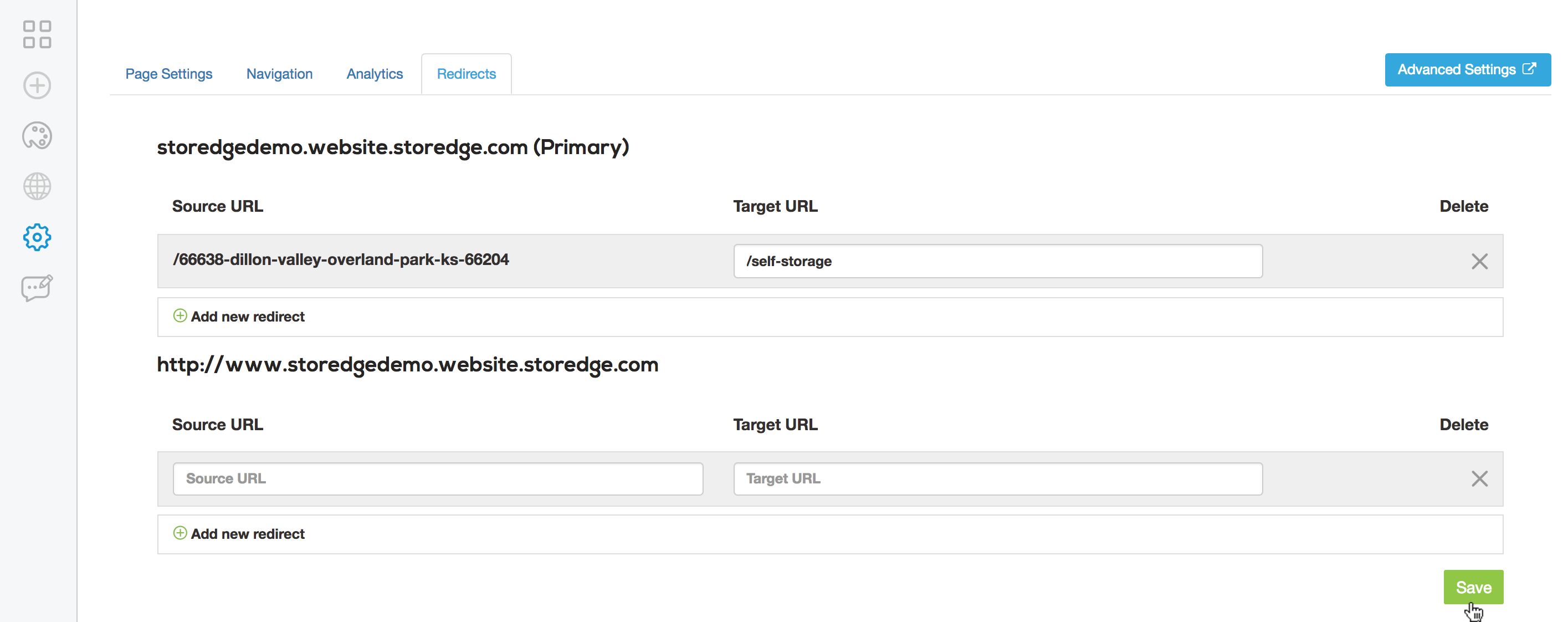Add new redirect under the Primary domain

pyautogui.click(x=248, y=317)
